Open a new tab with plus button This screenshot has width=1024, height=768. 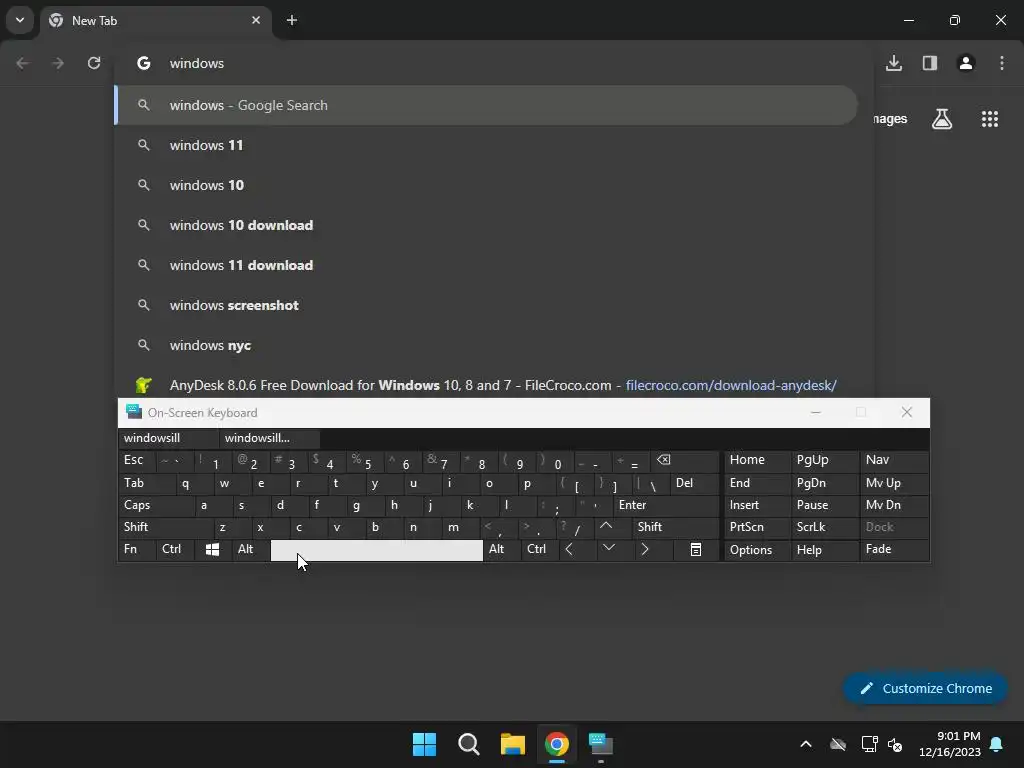click(x=292, y=20)
